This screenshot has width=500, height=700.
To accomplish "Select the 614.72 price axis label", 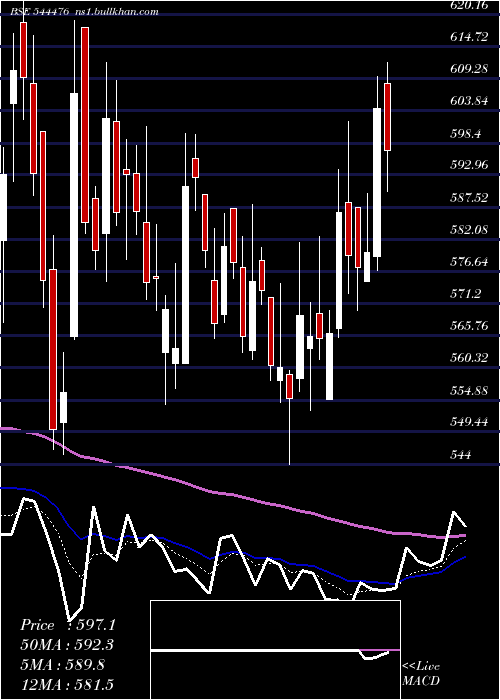I will tap(469, 37).
